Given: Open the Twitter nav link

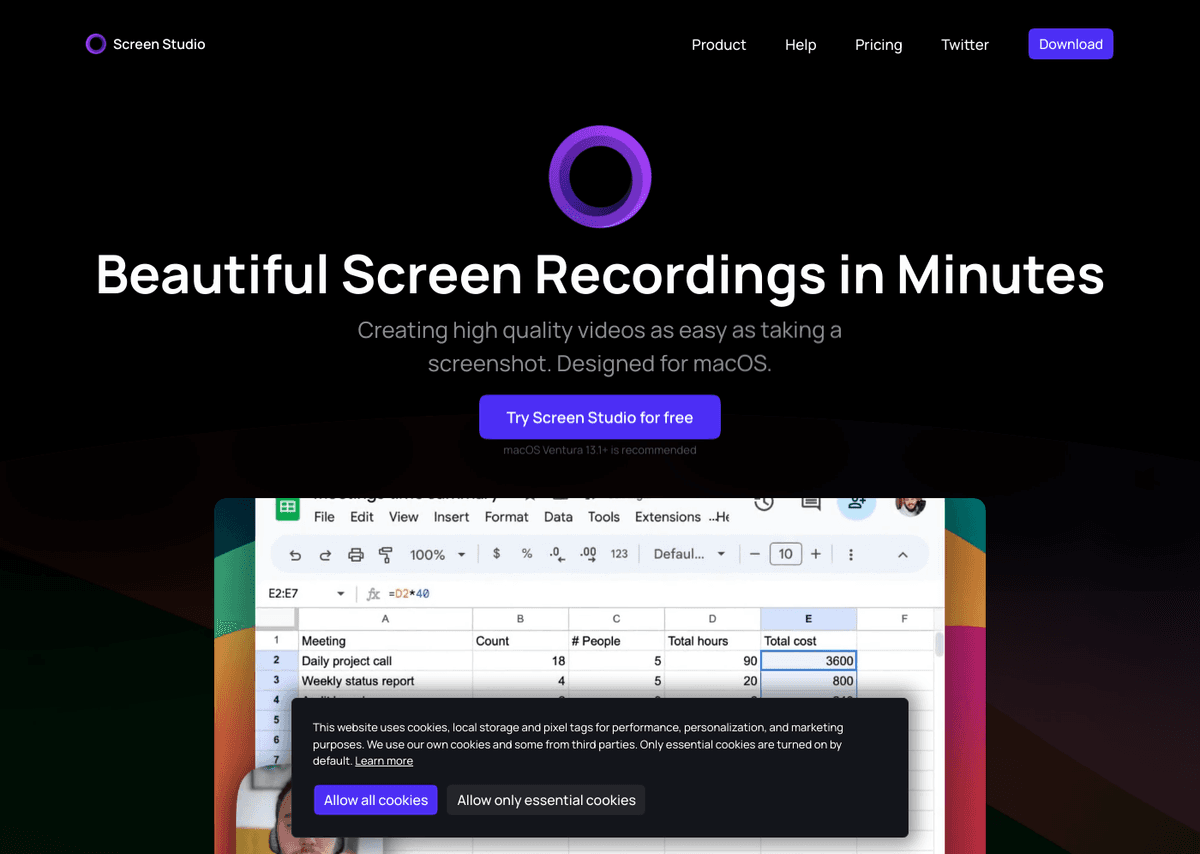Looking at the screenshot, I should [965, 45].
